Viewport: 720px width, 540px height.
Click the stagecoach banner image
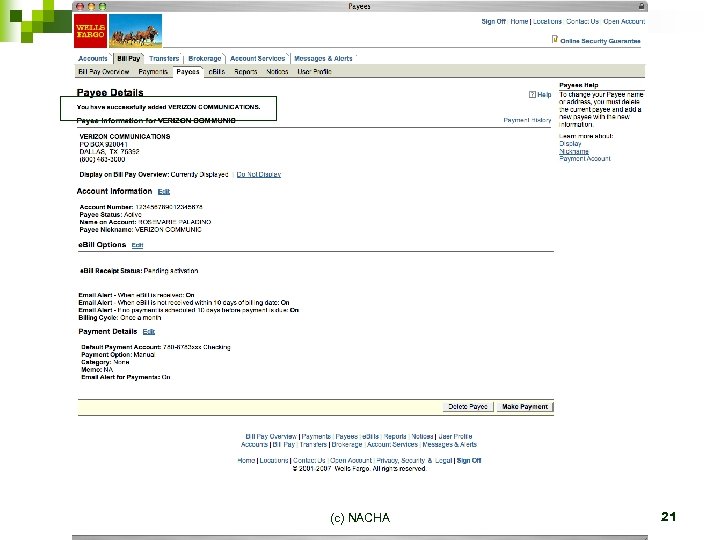pyautogui.click(x=135, y=31)
